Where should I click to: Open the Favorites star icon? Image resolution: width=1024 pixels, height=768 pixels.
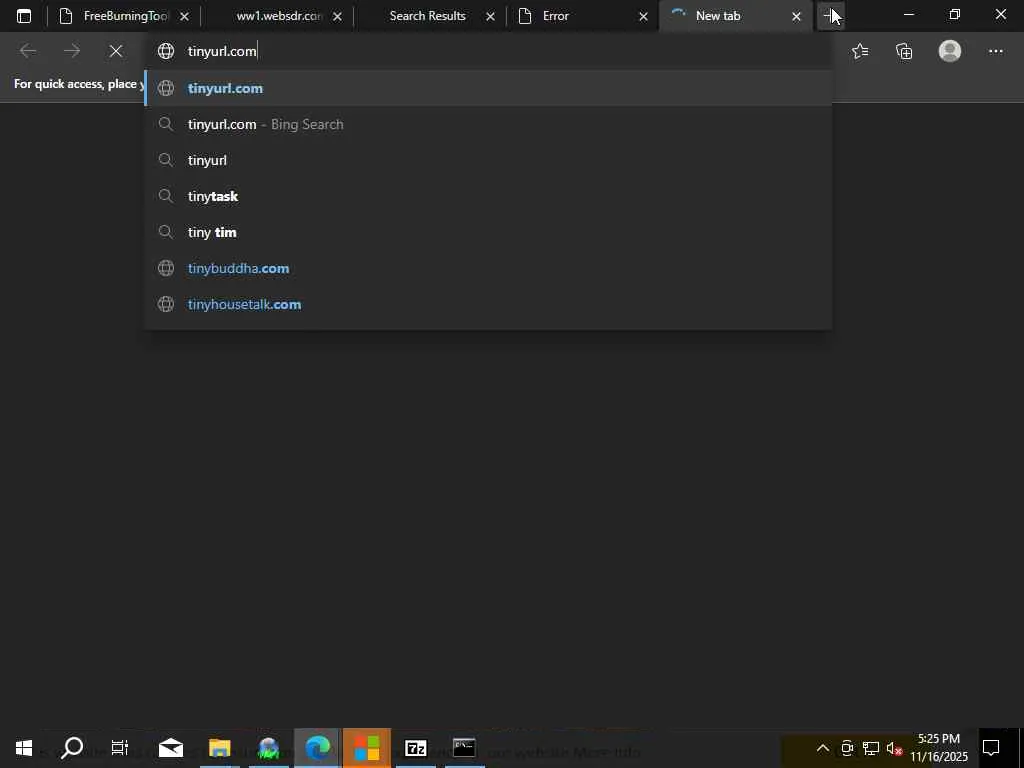click(x=860, y=51)
